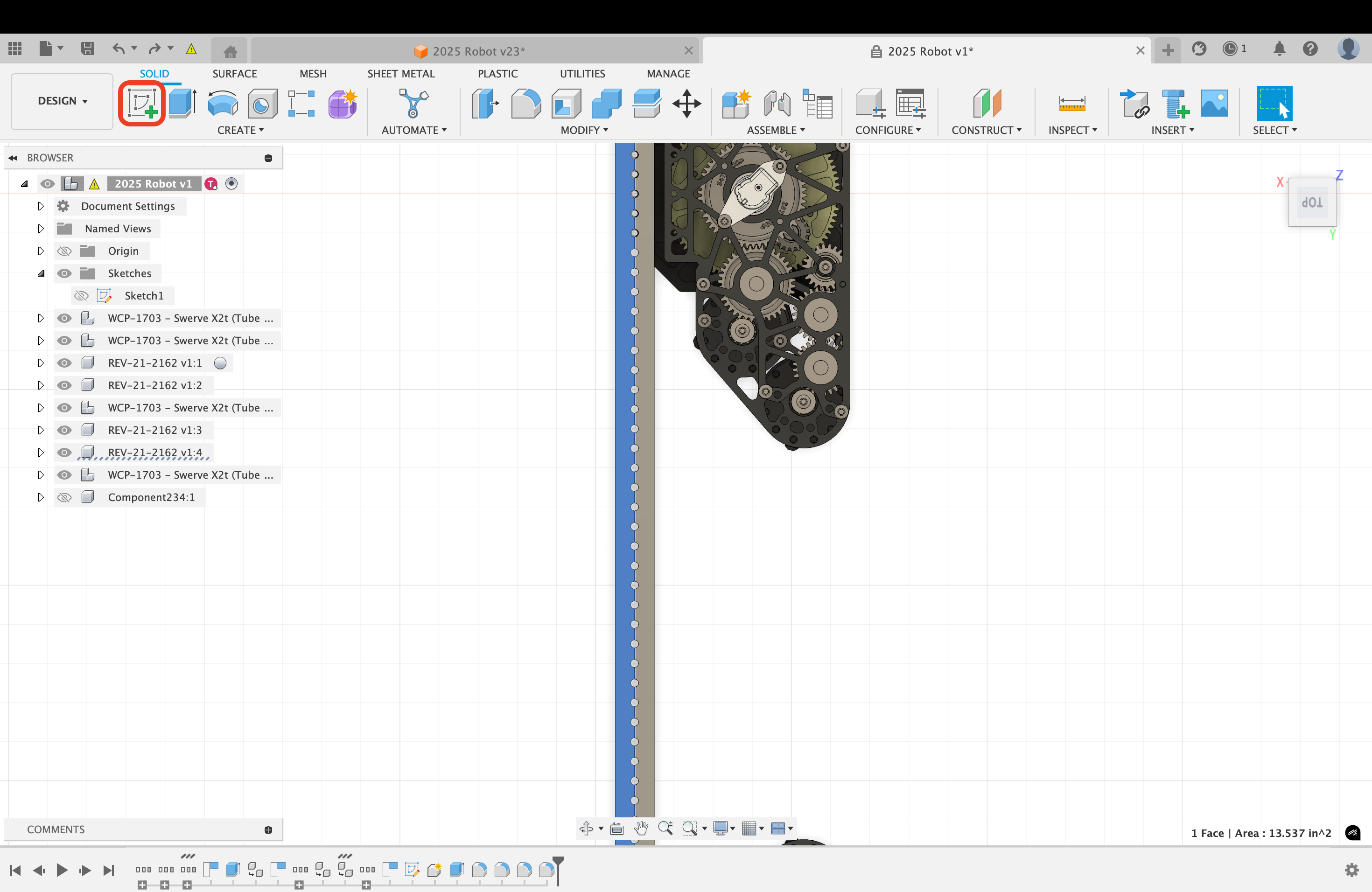Hide the REV-21-2162 v1:2 component
Screen dimensions: 1372x892
tap(64, 385)
